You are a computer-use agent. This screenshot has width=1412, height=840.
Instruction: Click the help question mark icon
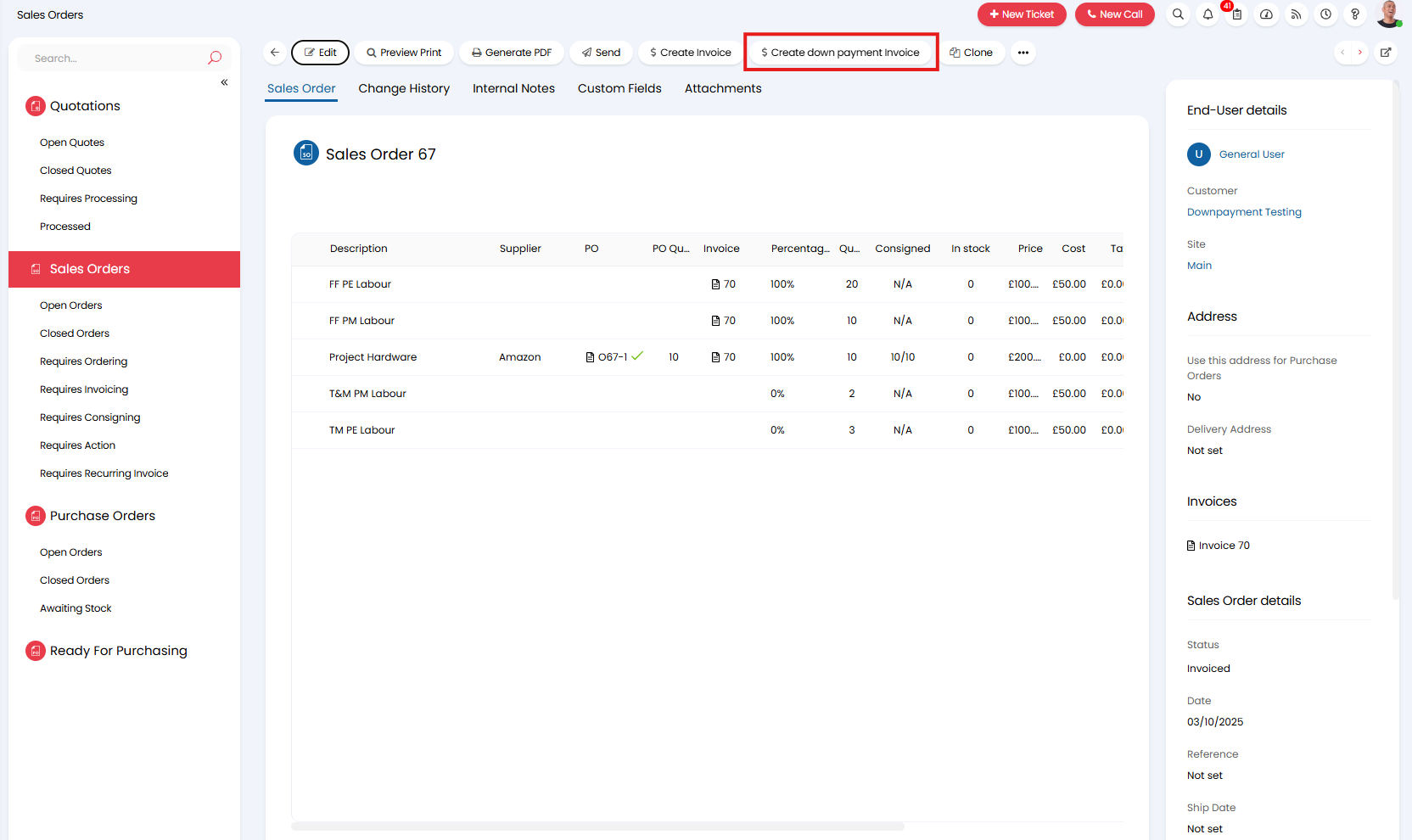1355,14
